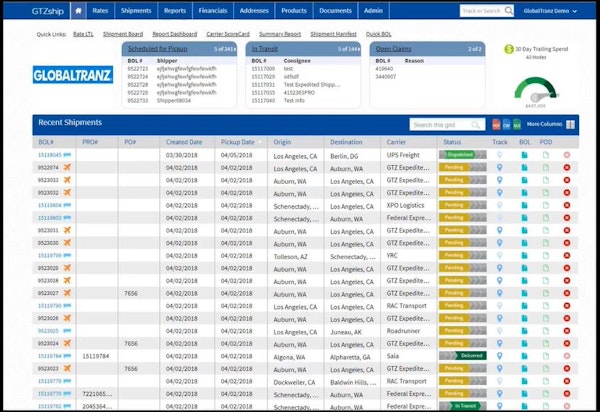Open the Rates menu
This screenshot has width=600, height=412.
tap(100, 11)
